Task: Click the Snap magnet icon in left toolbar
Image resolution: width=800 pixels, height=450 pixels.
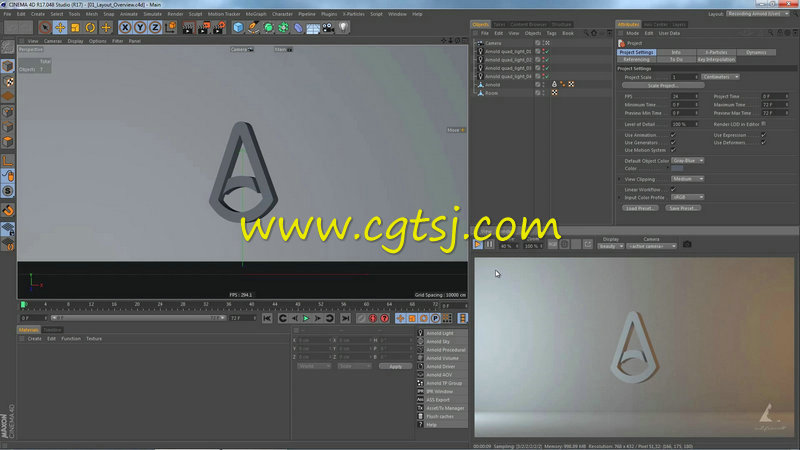Action: tap(8, 210)
